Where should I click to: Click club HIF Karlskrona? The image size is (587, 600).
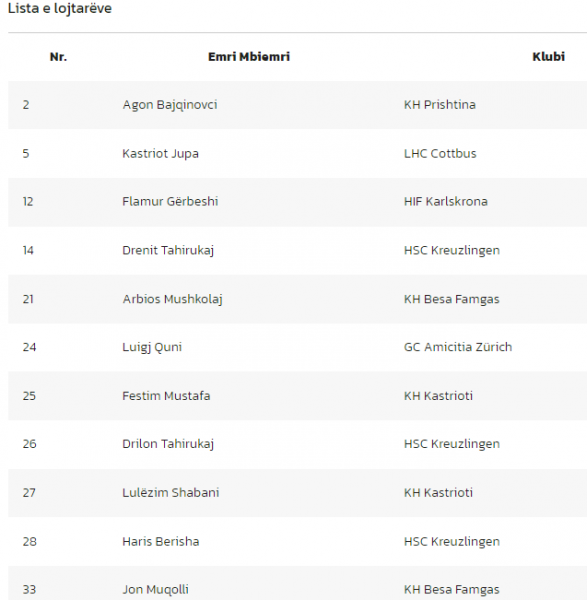(446, 202)
